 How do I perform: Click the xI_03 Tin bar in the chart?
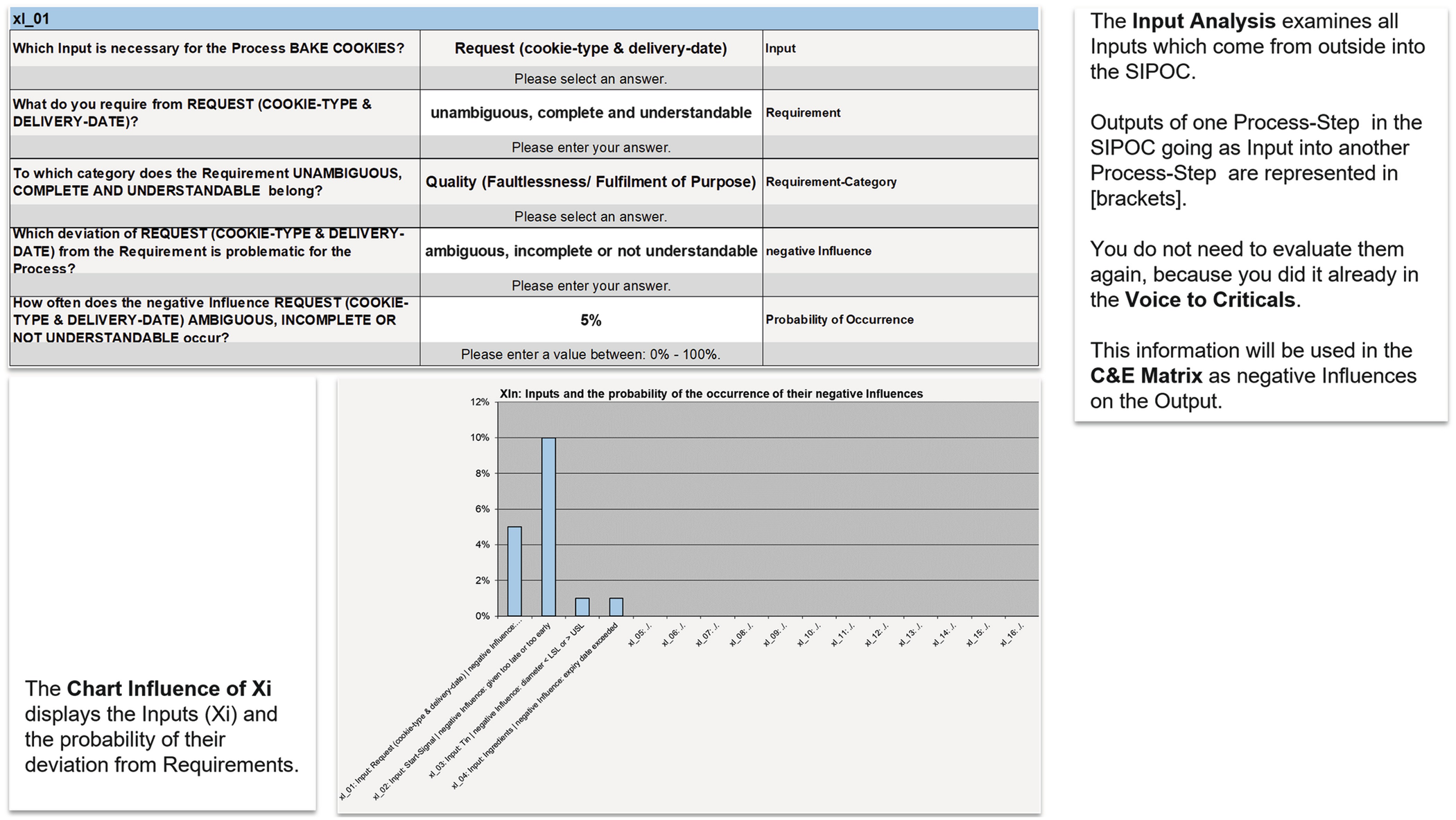pos(582,607)
